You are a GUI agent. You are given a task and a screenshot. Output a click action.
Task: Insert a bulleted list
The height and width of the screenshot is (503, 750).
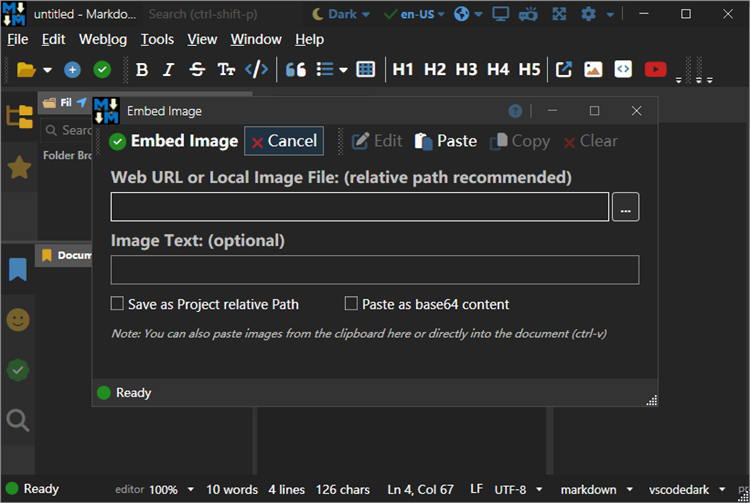coord(325,70)
